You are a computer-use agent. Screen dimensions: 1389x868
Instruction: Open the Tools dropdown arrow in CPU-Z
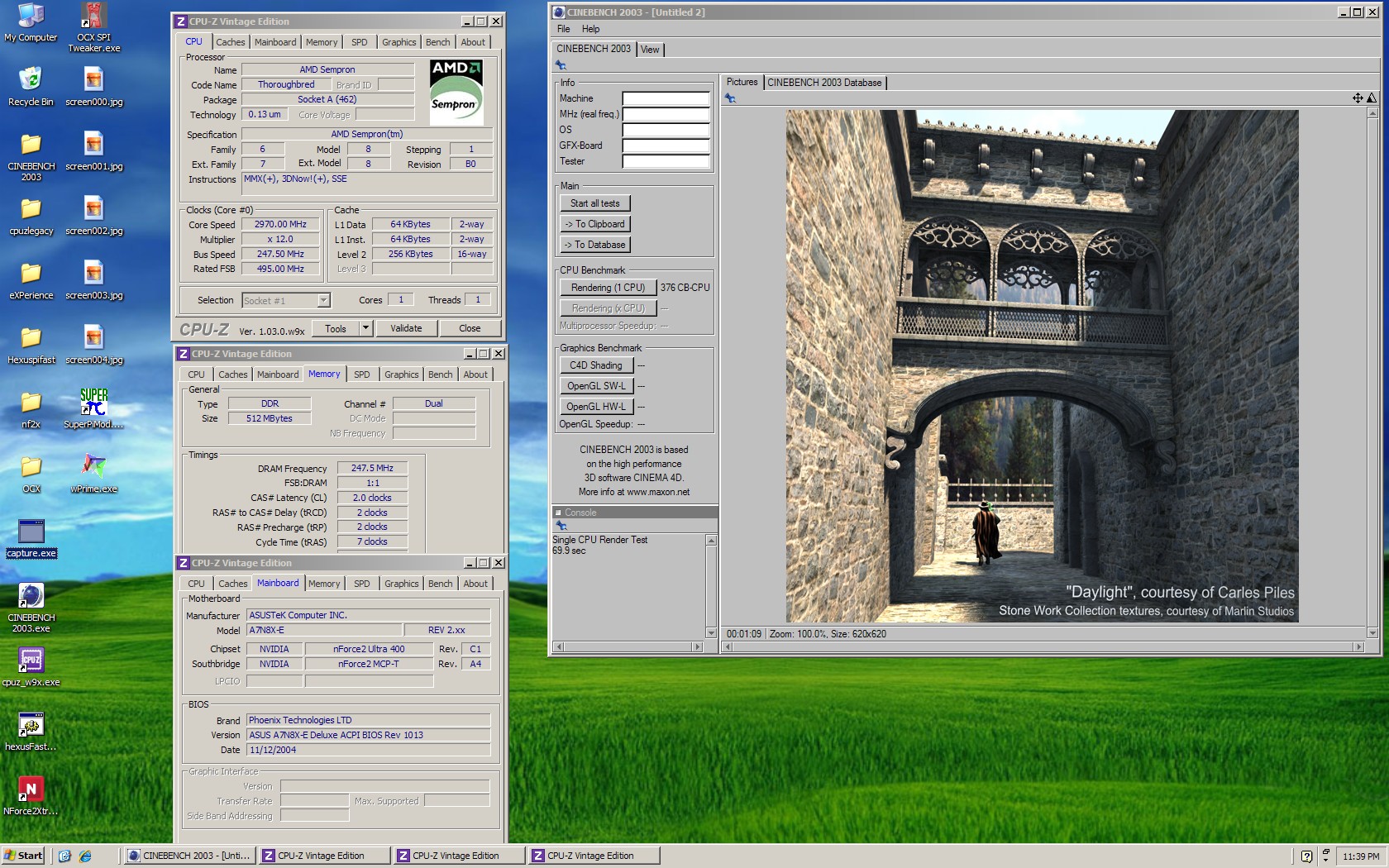pyautogui.click(x=365, y=328)
